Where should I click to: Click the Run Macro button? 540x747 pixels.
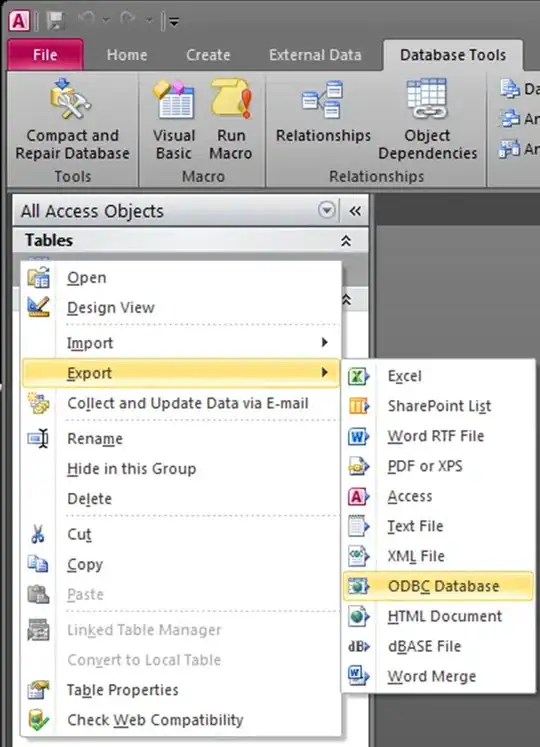tap(231, 119)
